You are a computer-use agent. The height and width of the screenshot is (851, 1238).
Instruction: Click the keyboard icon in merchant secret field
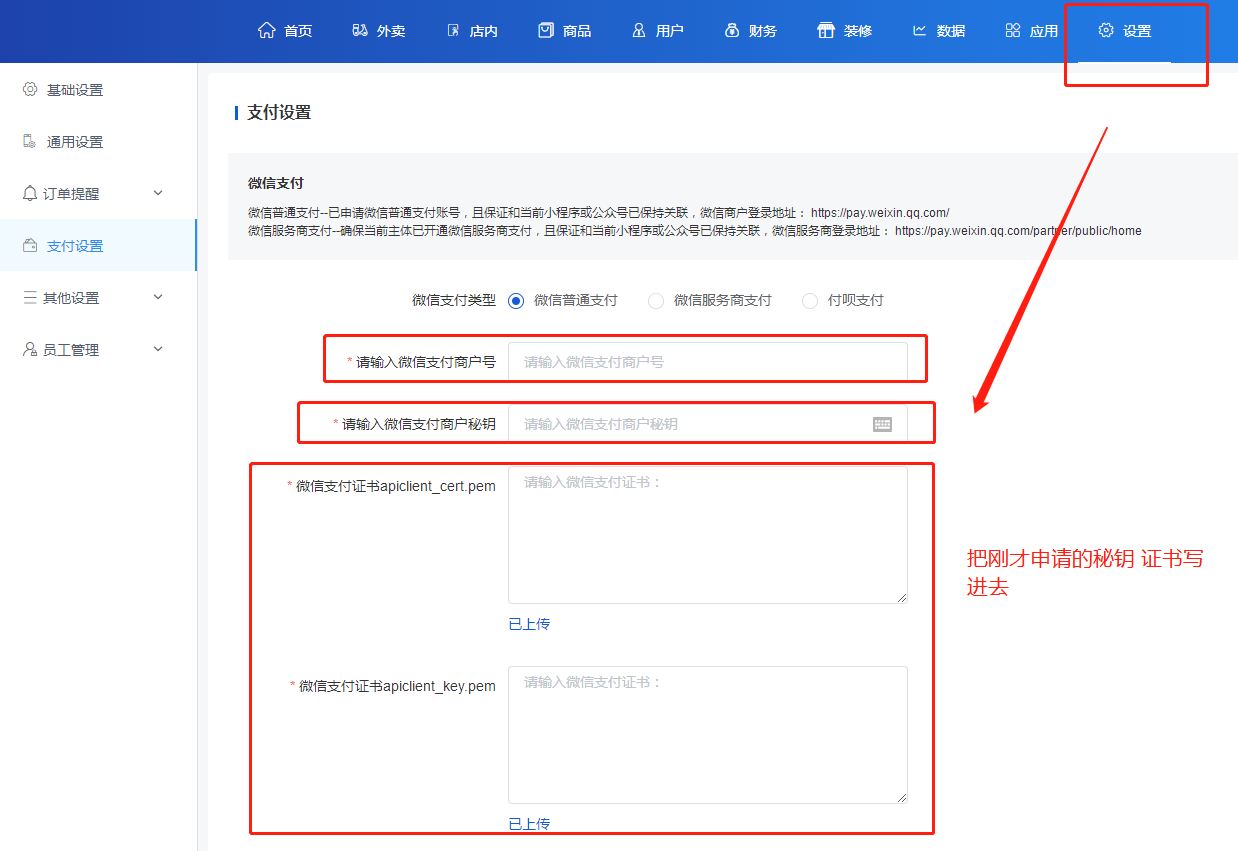click(x=882, y=424)
